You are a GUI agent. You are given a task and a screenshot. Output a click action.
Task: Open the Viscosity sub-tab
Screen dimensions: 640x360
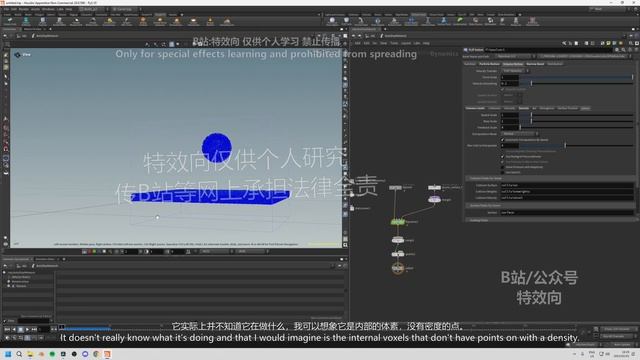pyautogui.click(x=509, y=108)
